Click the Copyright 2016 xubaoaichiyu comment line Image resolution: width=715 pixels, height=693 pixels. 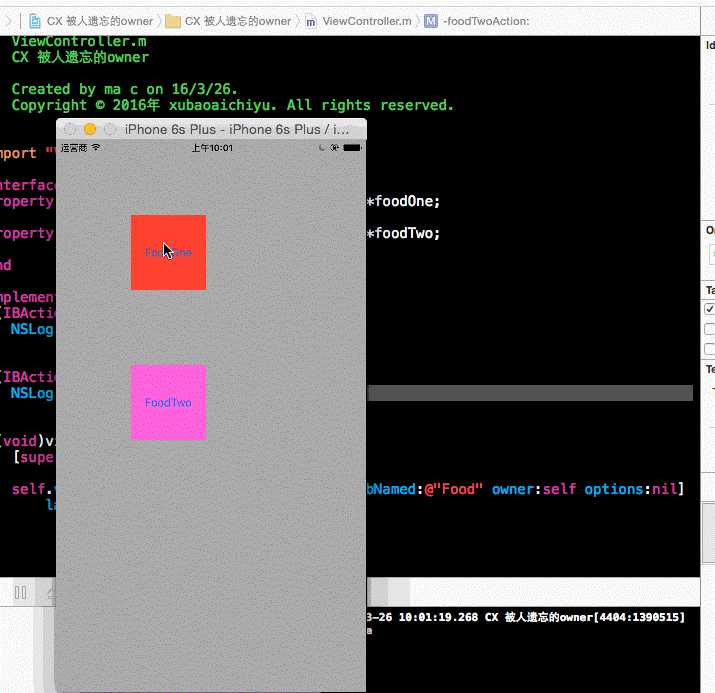(233, 105)
